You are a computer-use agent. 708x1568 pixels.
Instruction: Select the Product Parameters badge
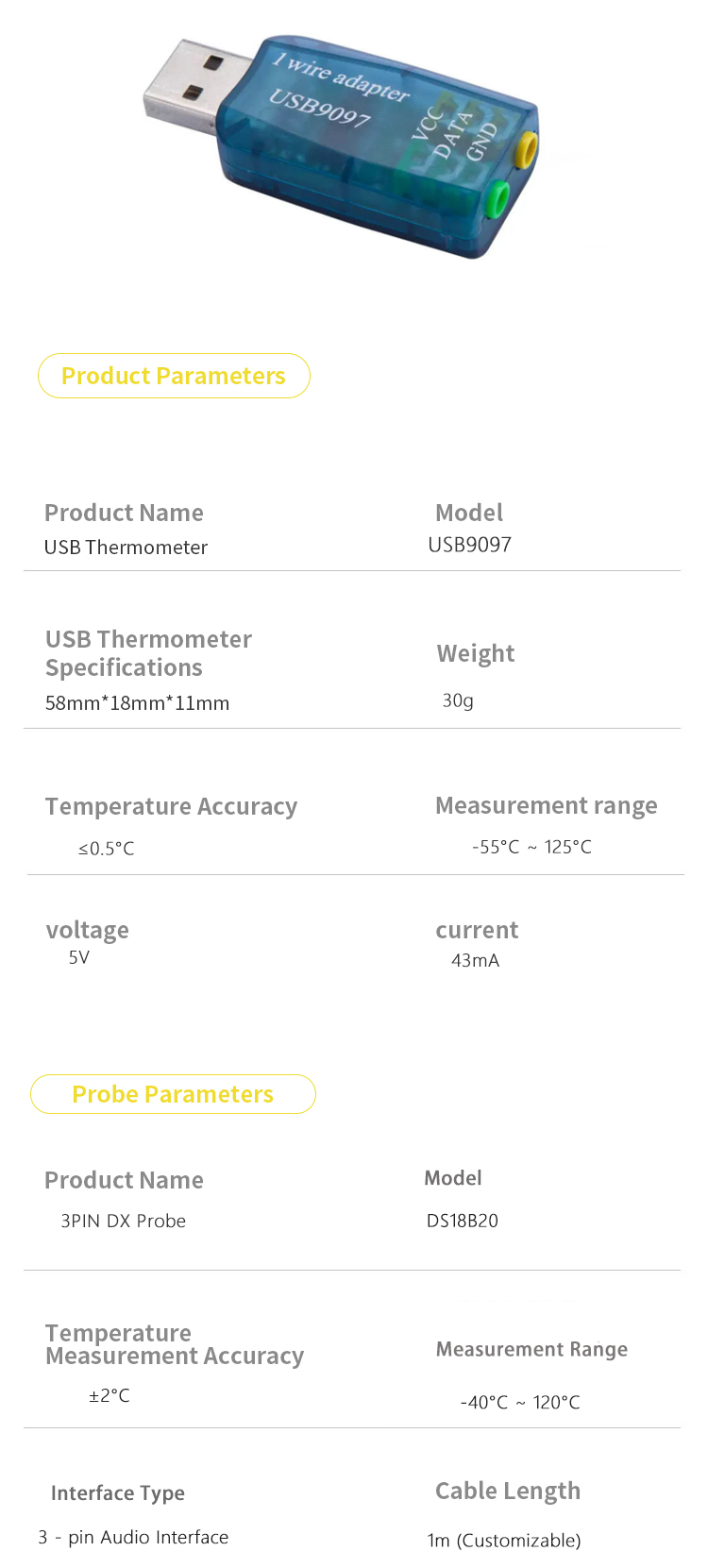pyautogui.click(x=174, y=376)
